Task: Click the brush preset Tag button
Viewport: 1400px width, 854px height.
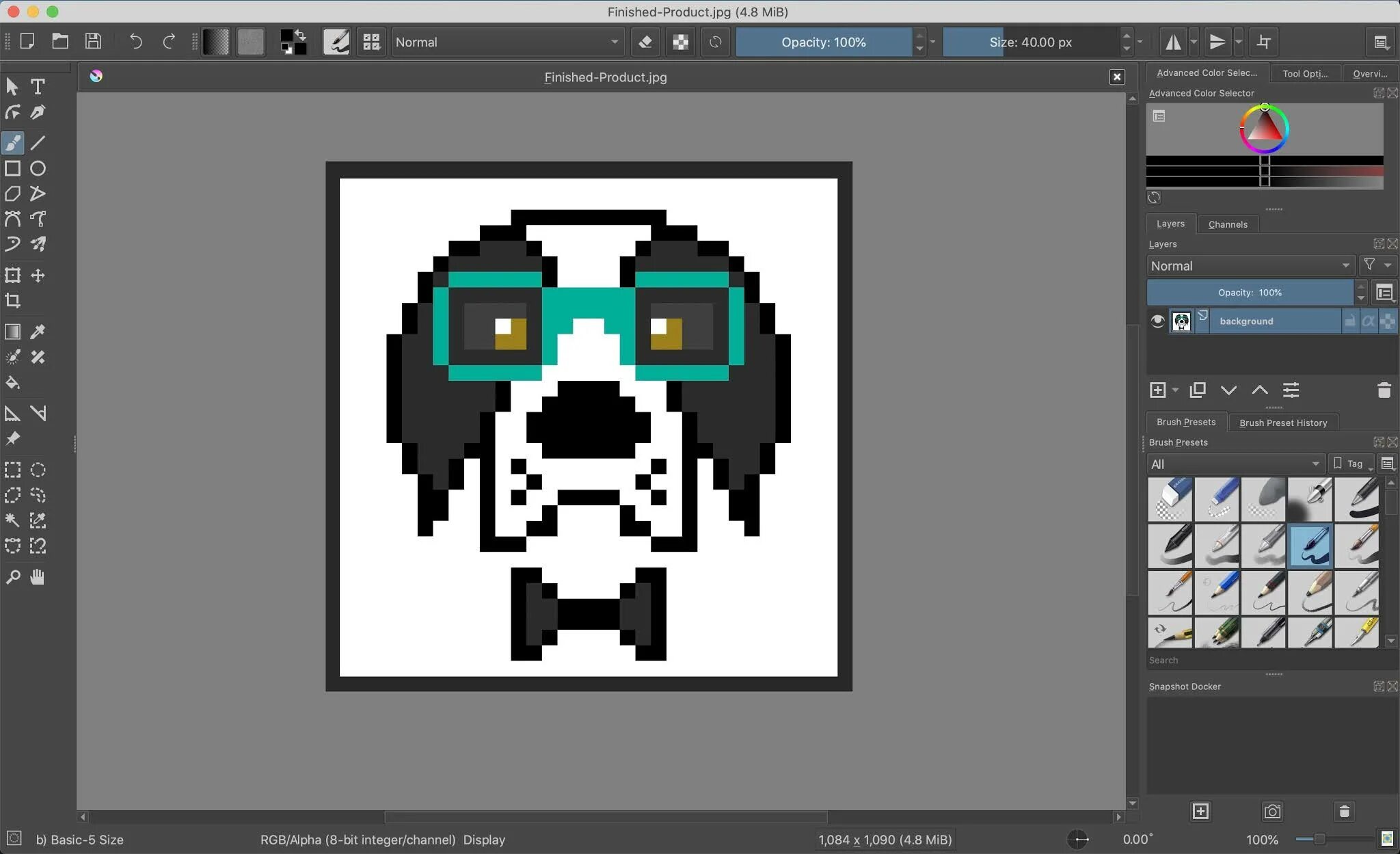Action: pyautogui.click(x=1350, y=464)
